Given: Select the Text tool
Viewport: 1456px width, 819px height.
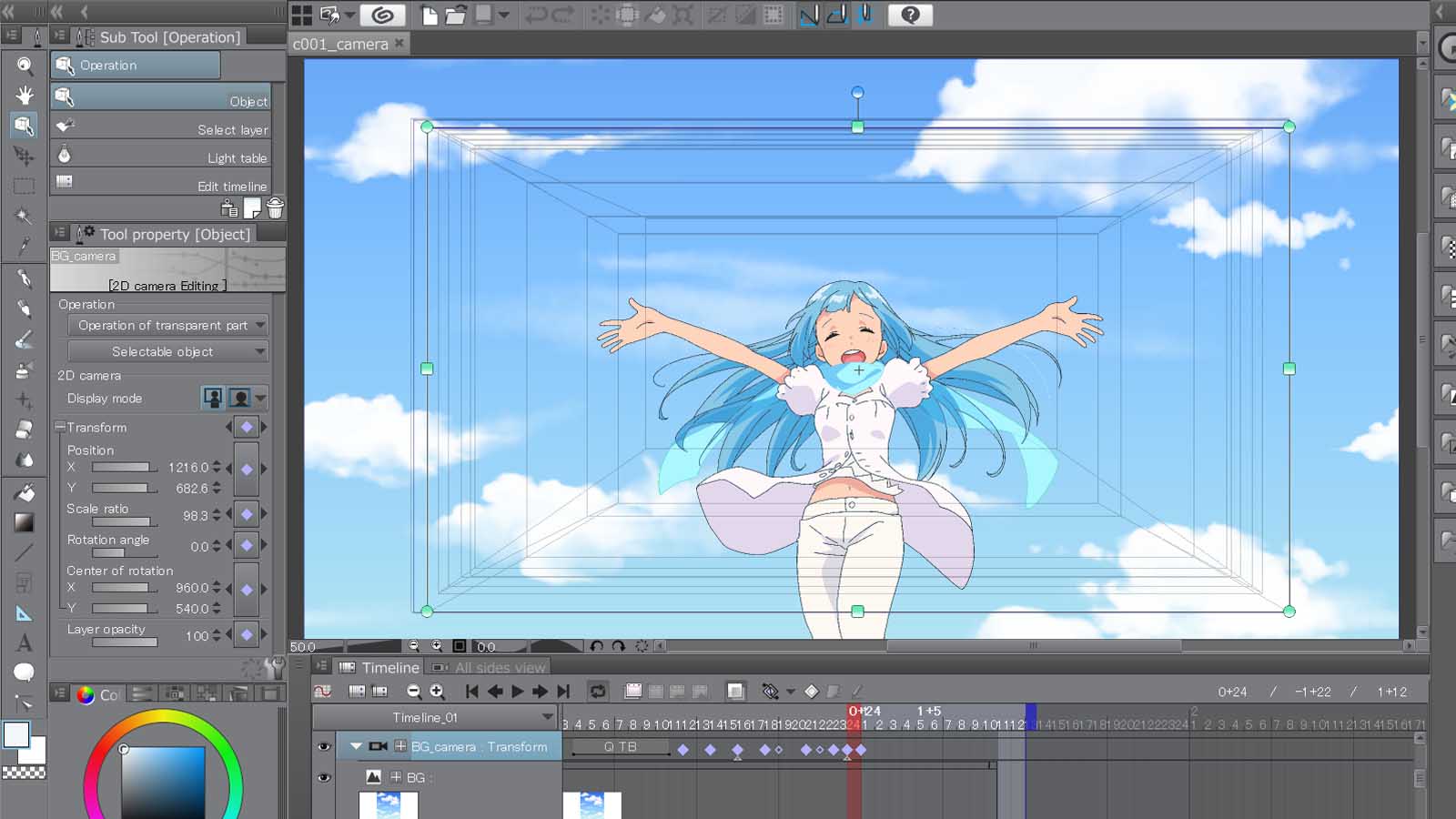Looking at the screenshot, I should 25,642.
